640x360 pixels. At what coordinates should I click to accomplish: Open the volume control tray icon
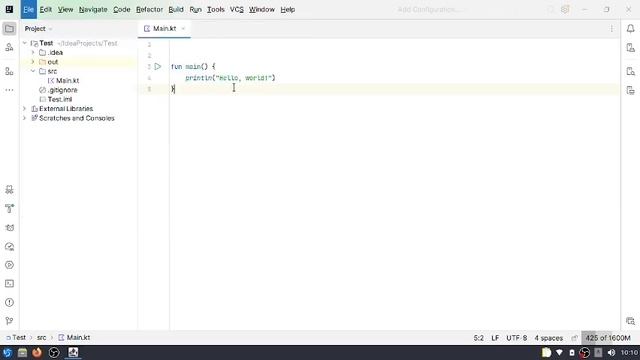coord(611,352)
